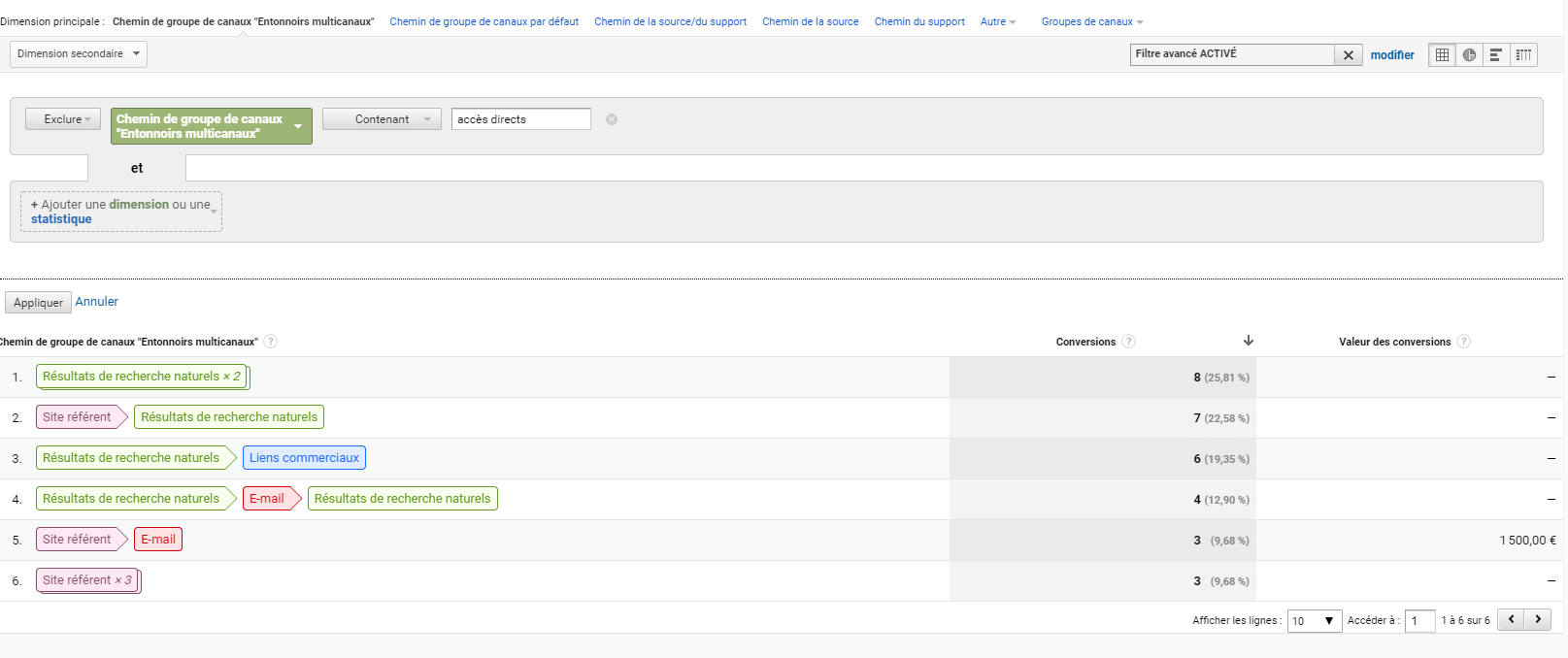
Task: Click help icon beside Valeur des conversions
Action: pos(1463,342)
